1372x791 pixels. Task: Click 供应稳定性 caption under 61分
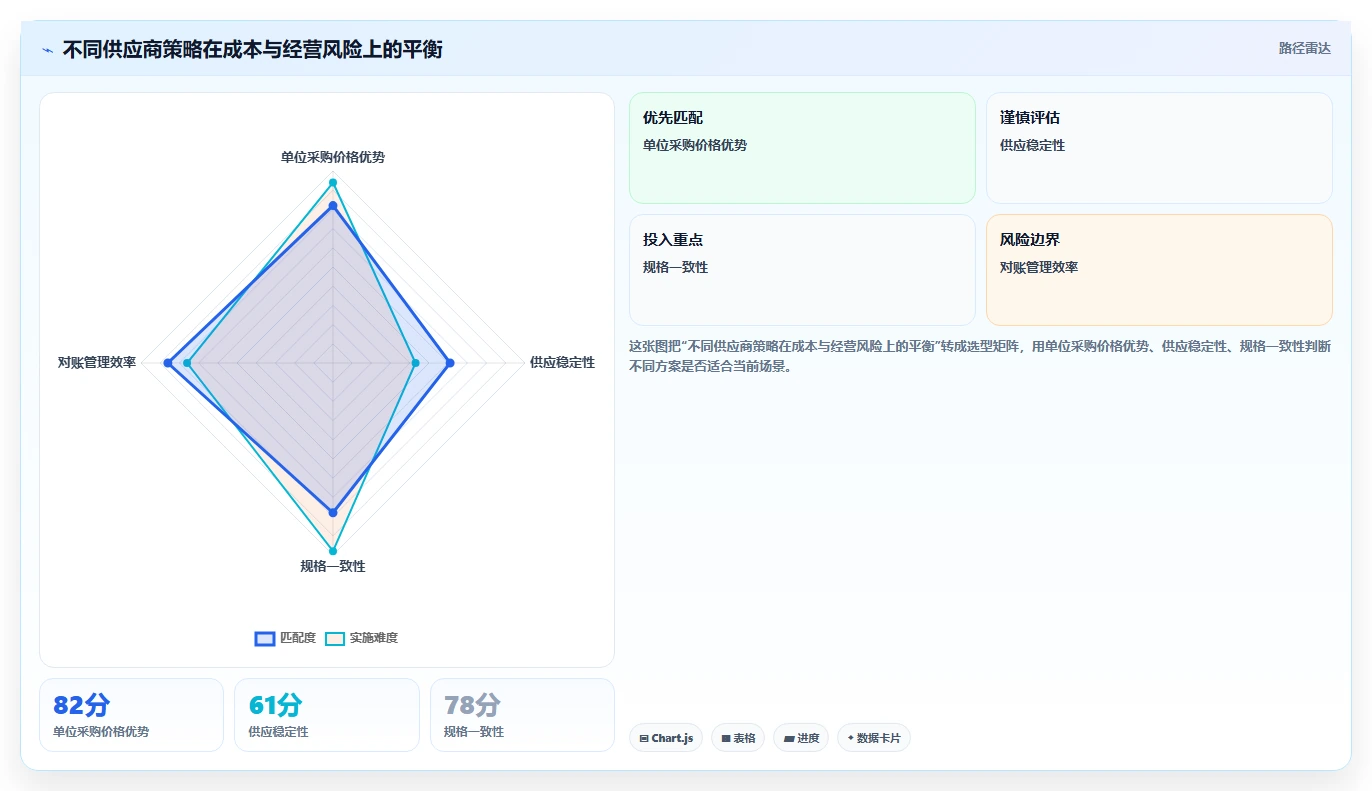click(278, 732)
